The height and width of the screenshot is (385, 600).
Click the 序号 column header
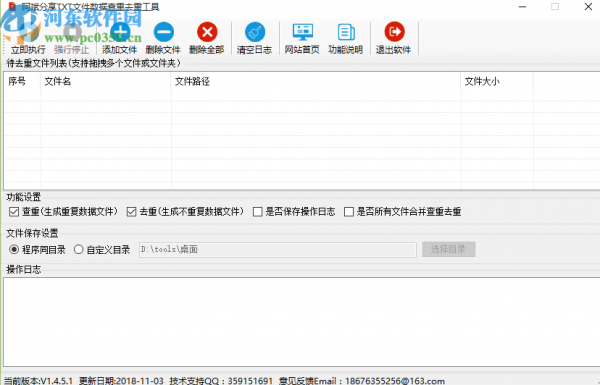coord(22,81)
